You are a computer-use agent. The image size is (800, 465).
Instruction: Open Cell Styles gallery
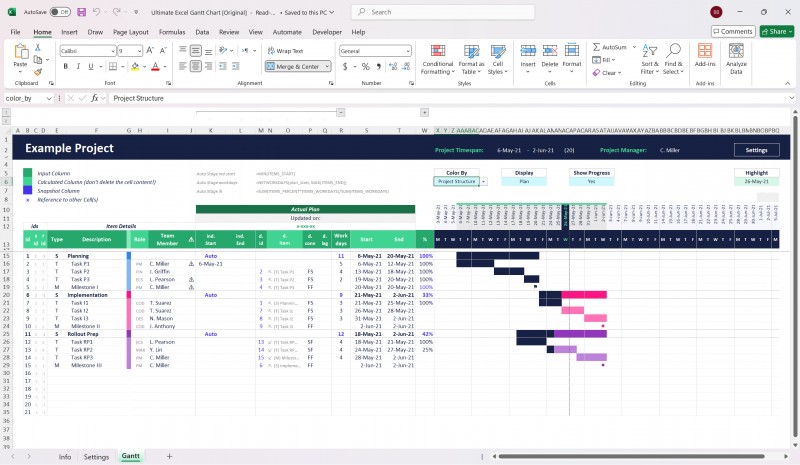point(497,59)
